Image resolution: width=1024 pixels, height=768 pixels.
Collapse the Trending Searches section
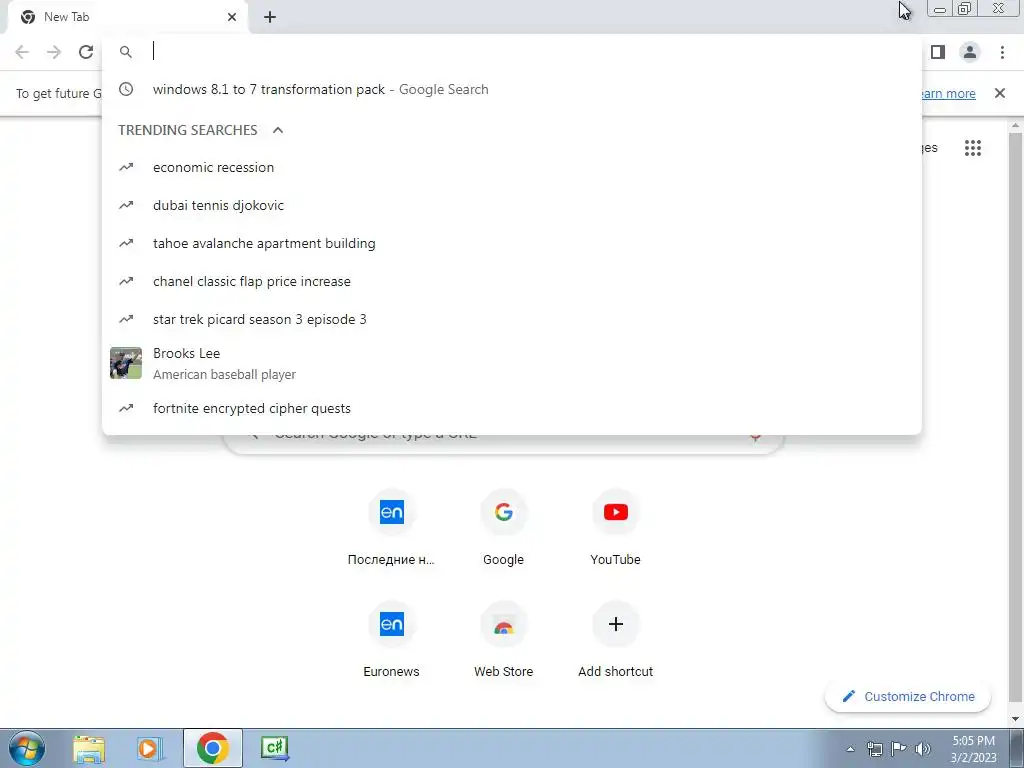(x=278, y=130)
